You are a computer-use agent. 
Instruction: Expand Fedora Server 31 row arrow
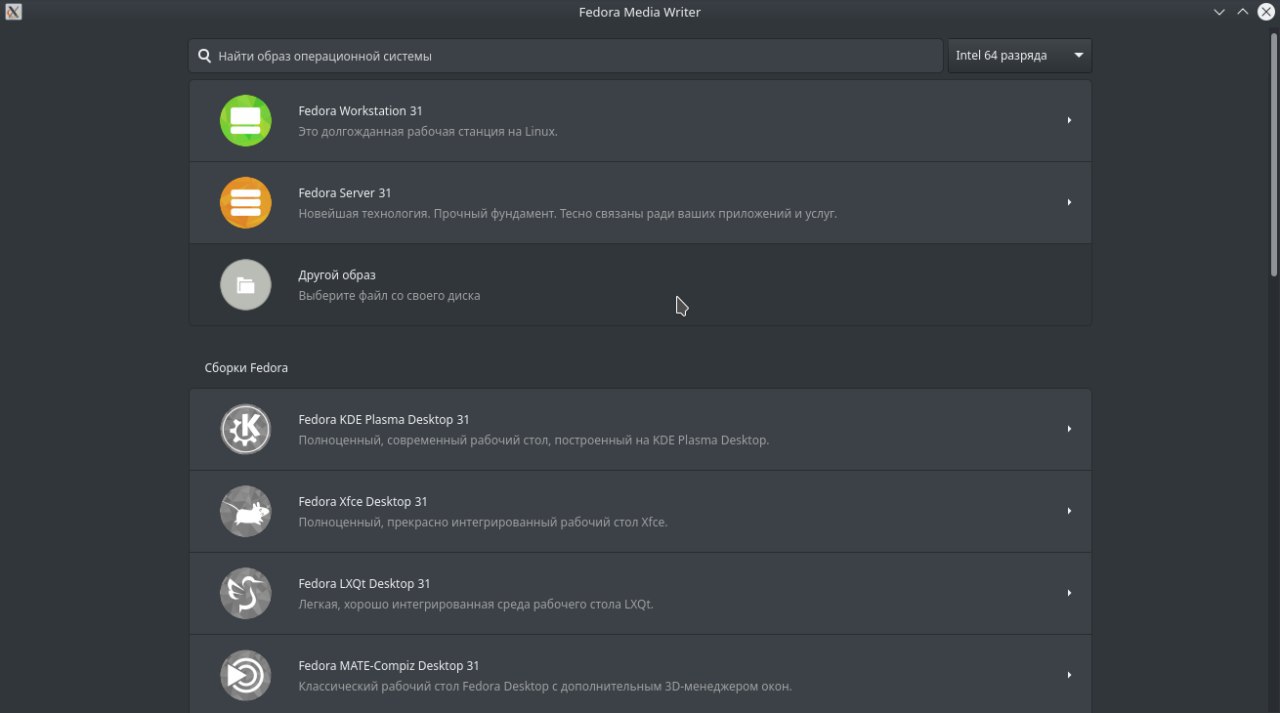point(1069,203)
